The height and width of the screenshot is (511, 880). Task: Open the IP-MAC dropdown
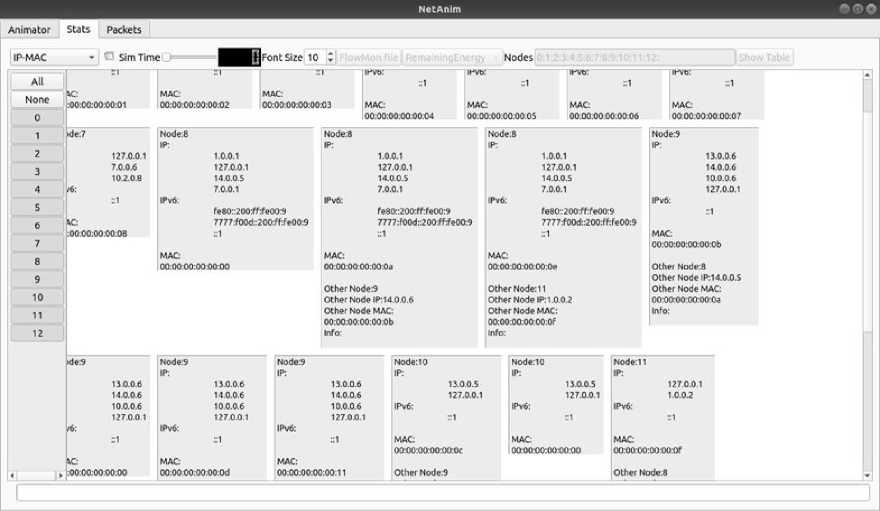[x=54, y=57]
